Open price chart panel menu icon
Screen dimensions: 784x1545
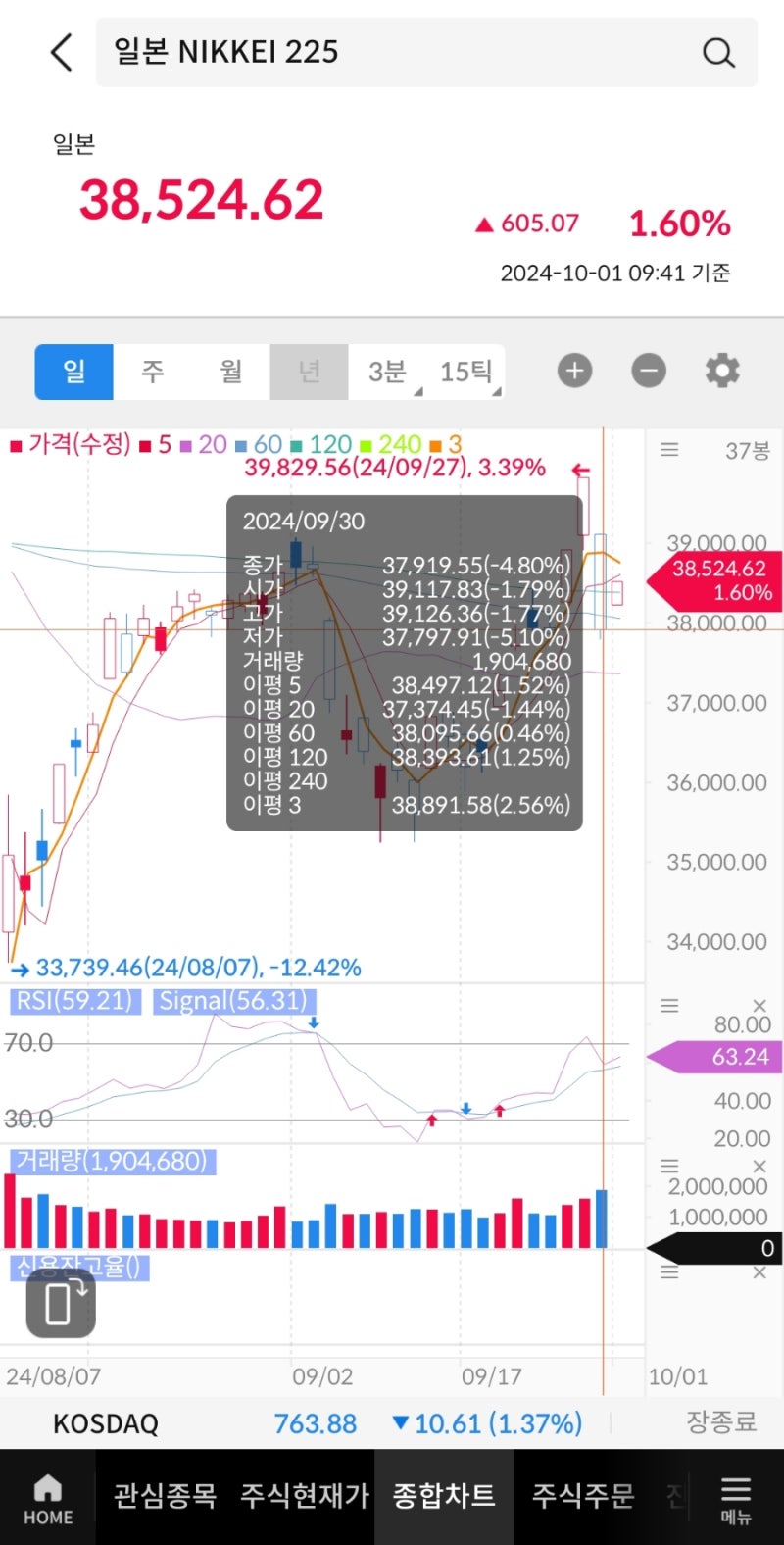669,450
